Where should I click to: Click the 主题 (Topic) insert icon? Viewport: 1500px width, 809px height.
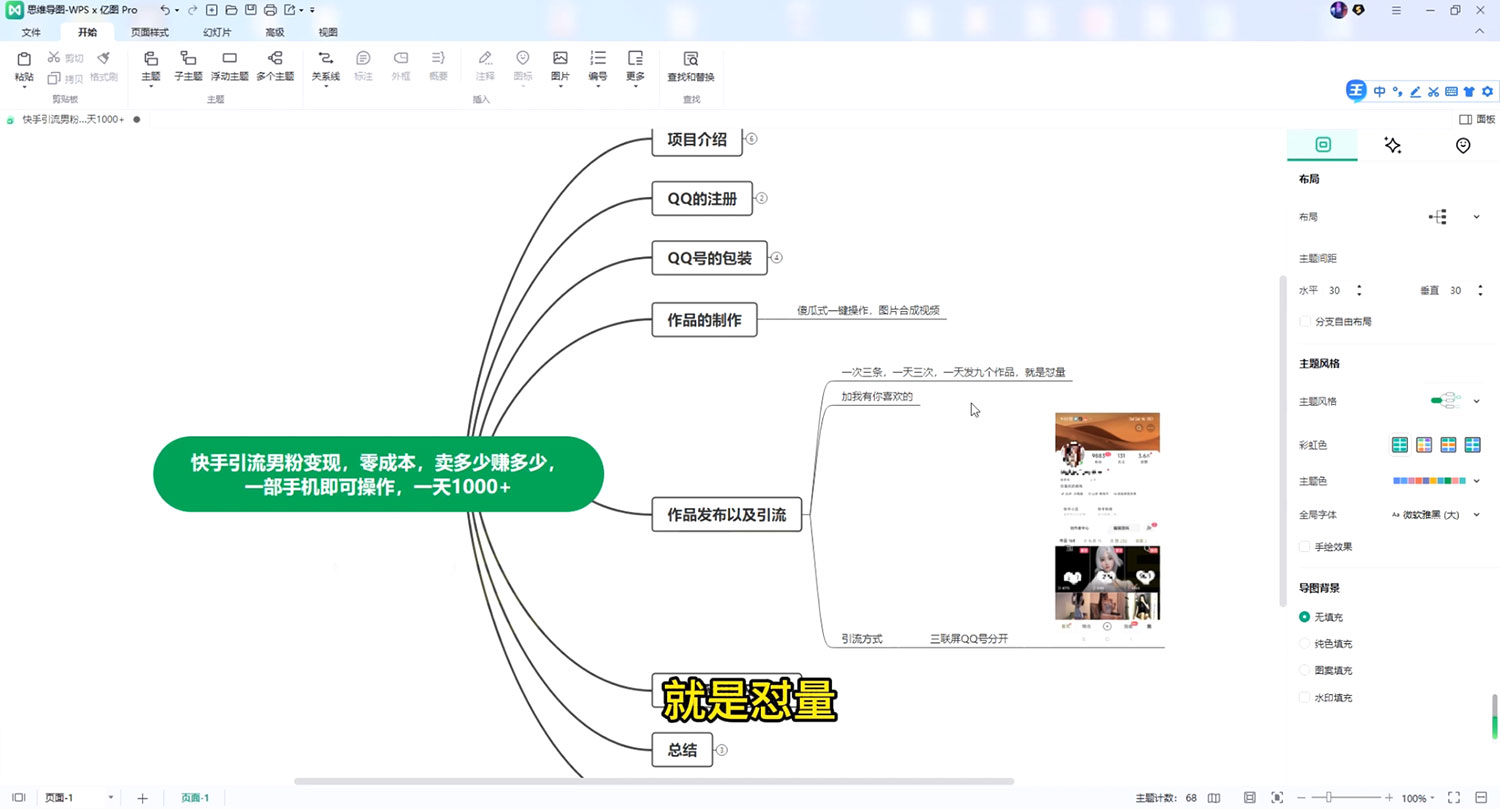click(151, 60)
